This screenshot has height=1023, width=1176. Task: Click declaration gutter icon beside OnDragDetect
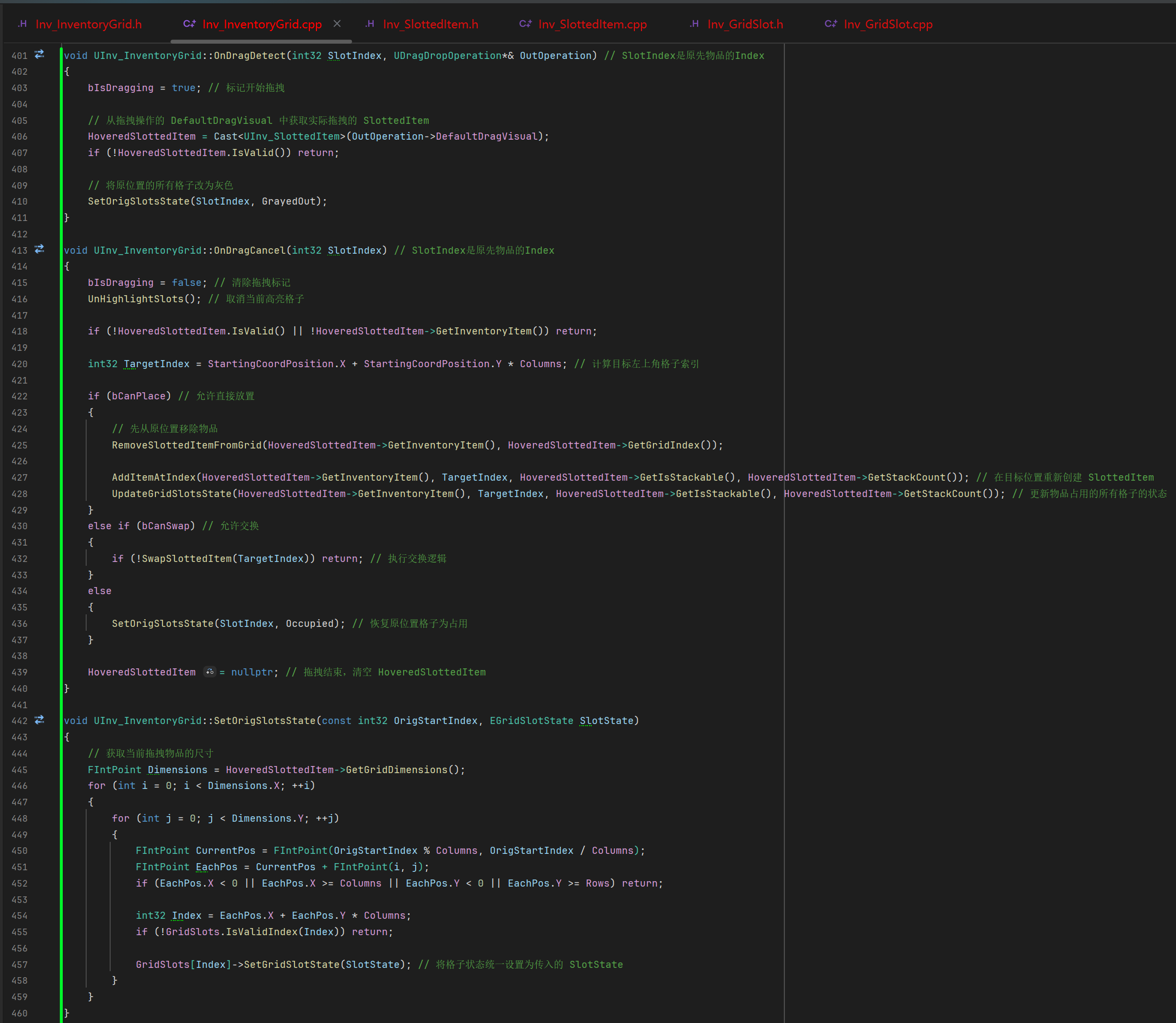click(x=39, y=55)
